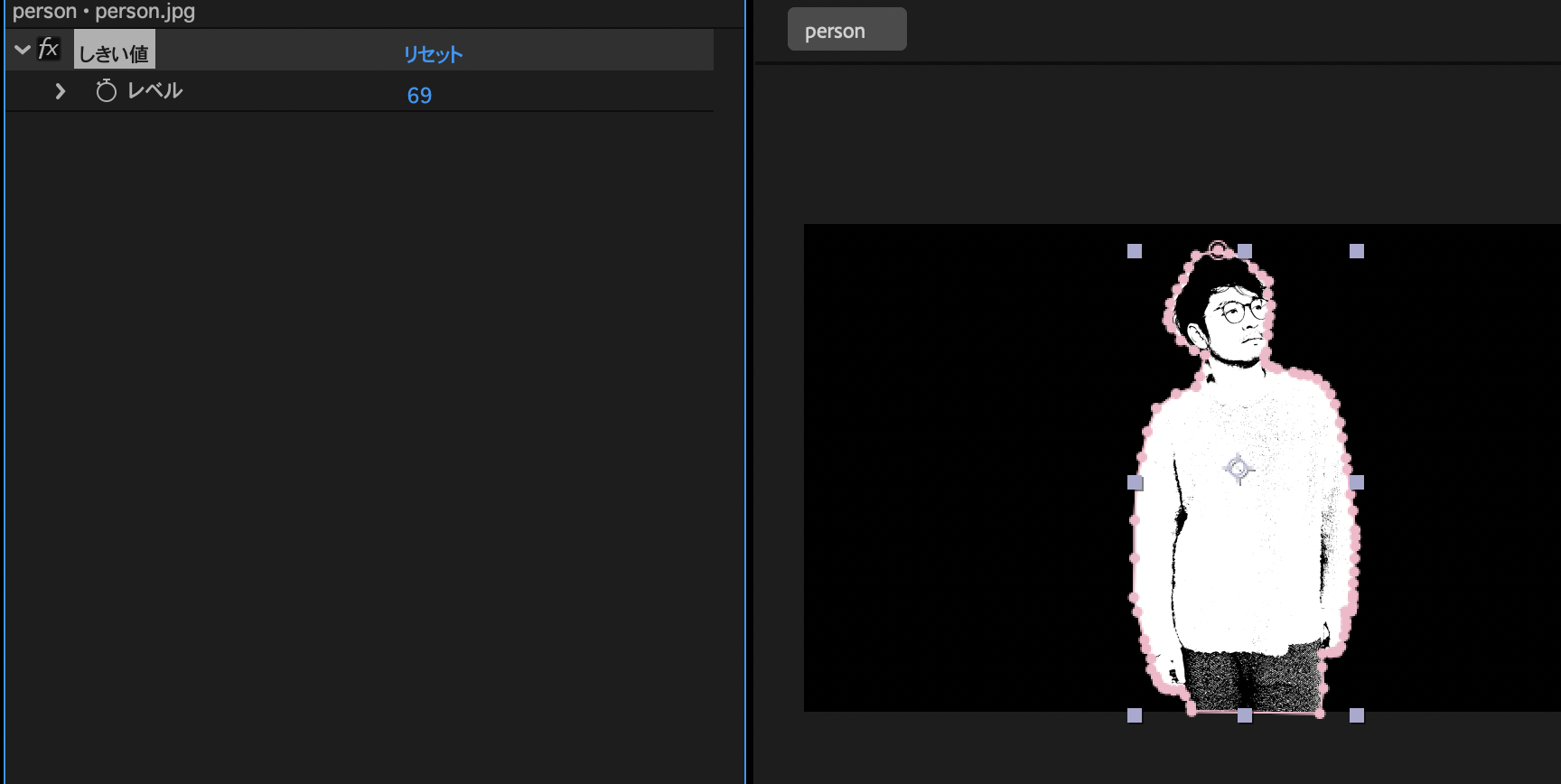Select the しきい値 effect name

114,53
